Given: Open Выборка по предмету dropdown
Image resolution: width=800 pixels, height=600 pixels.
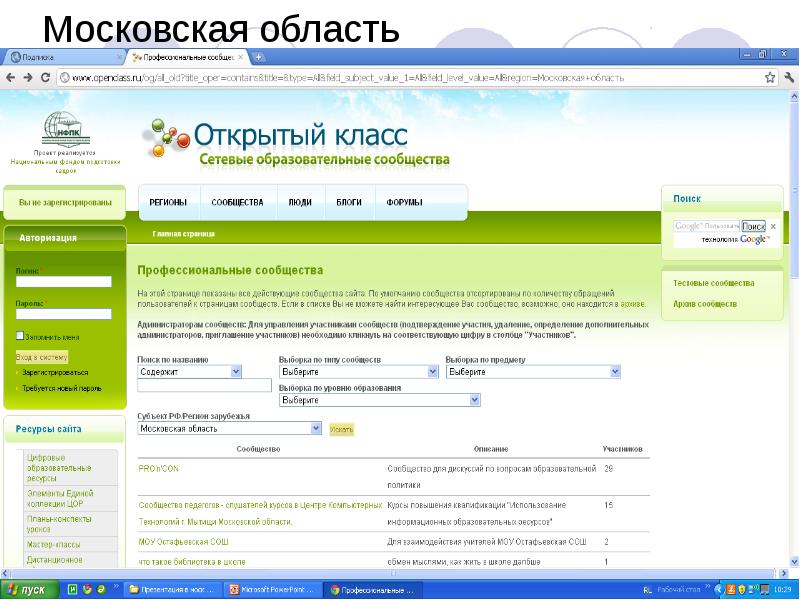Looking at the screenshot, I should (x=533, y=372).
